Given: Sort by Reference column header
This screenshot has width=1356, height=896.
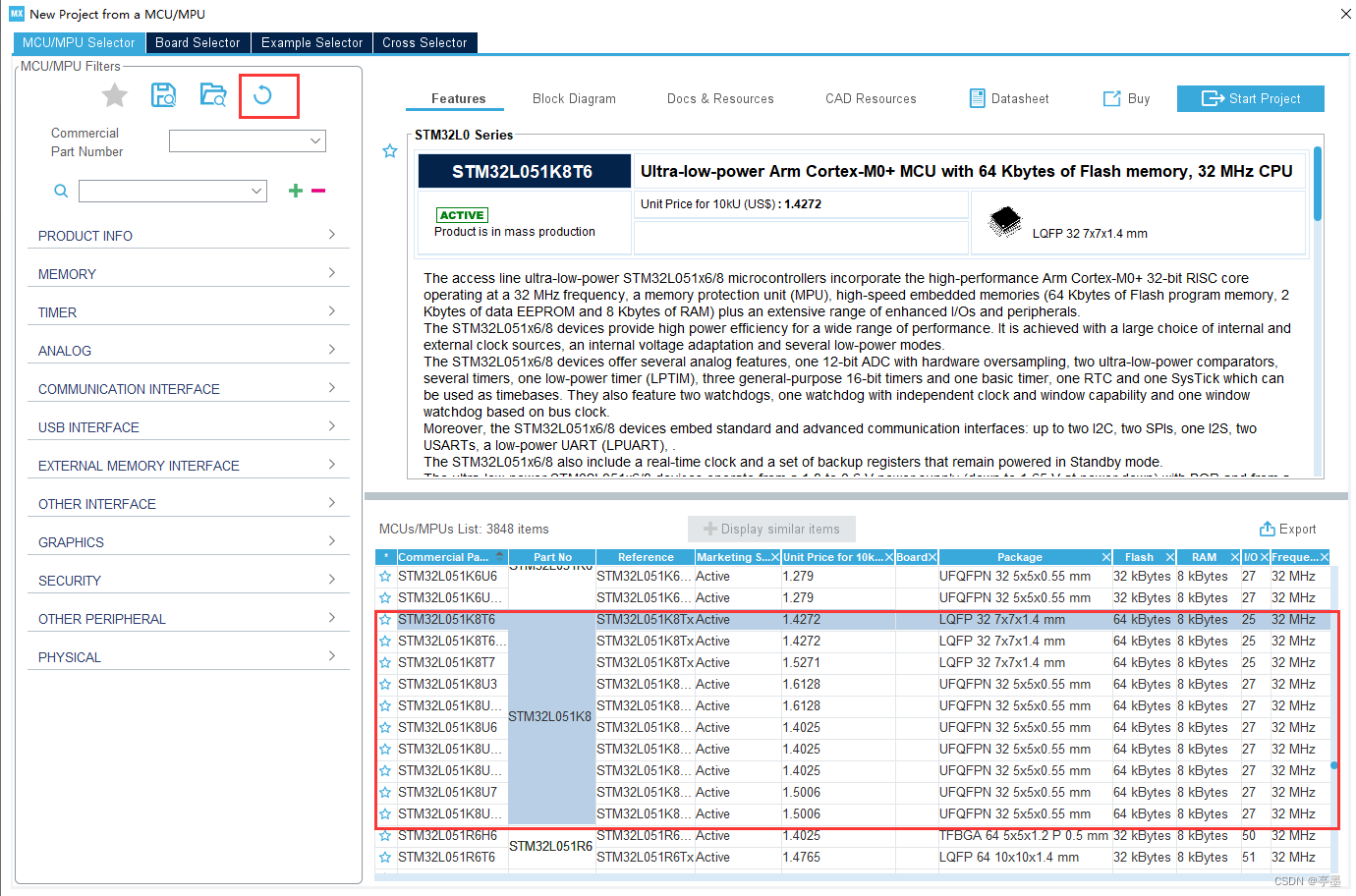Looking at the screenshot, I should 645,557.
